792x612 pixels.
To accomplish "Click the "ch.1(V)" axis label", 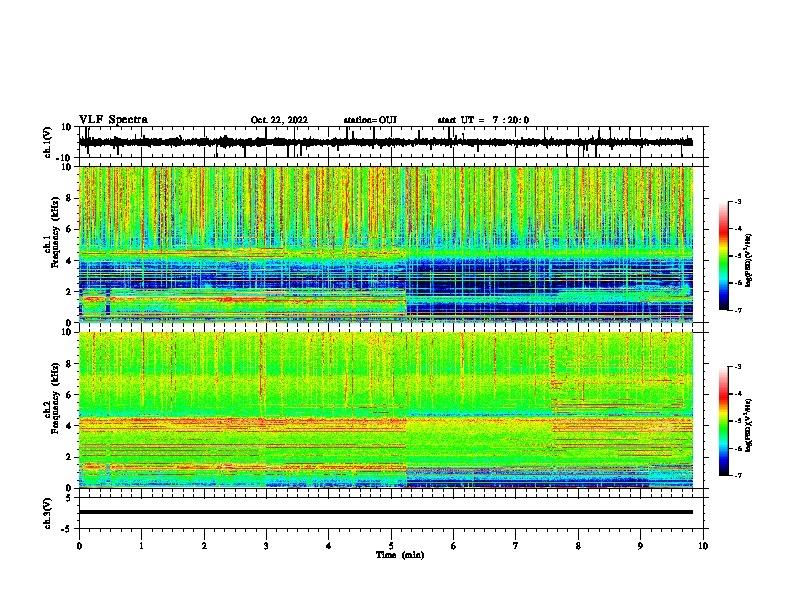I will tap(48, 142).
